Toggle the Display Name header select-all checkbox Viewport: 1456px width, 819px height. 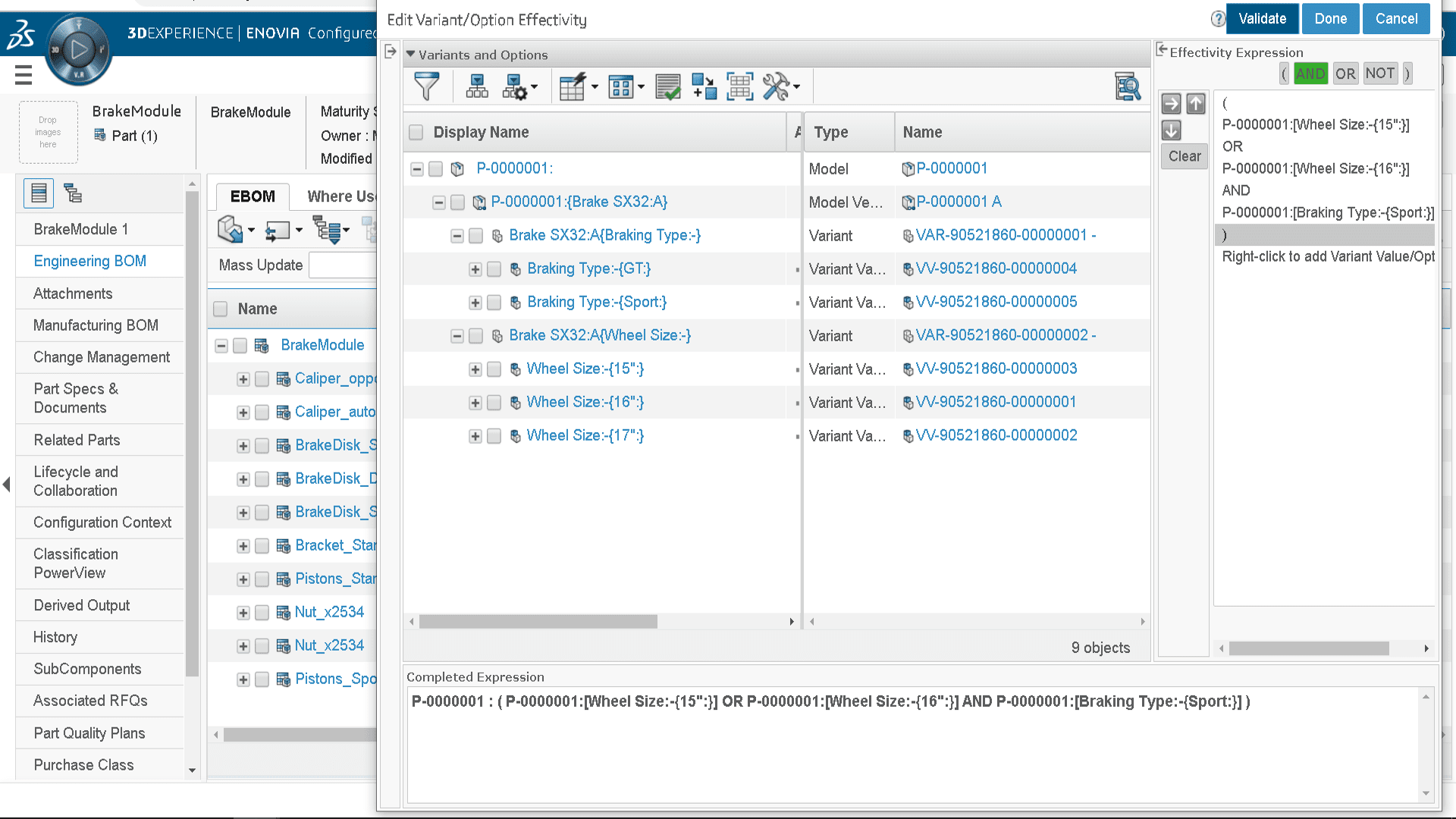tap(416, 133)
